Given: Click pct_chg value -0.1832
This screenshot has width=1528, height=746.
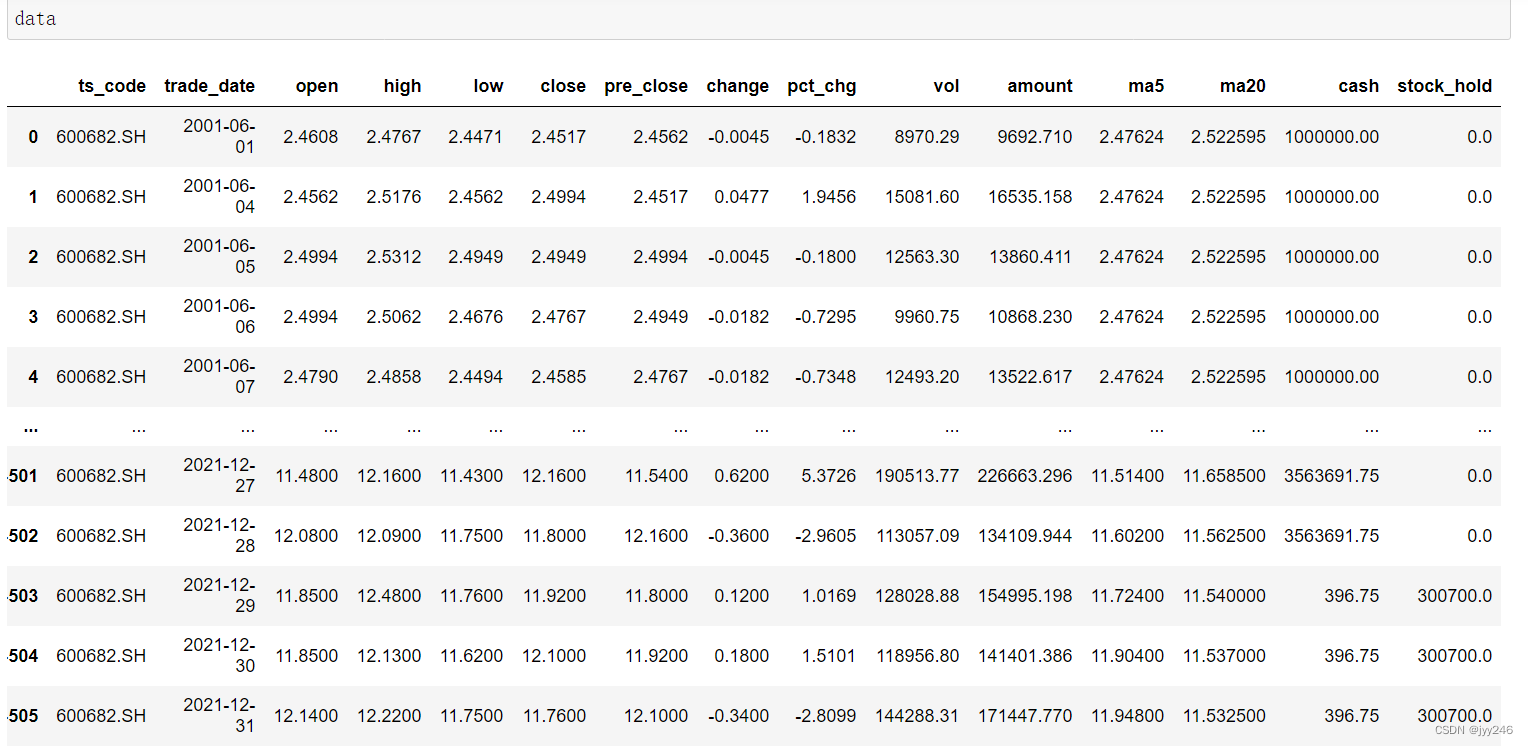Looking at the screenshot, I should (826, 137).
